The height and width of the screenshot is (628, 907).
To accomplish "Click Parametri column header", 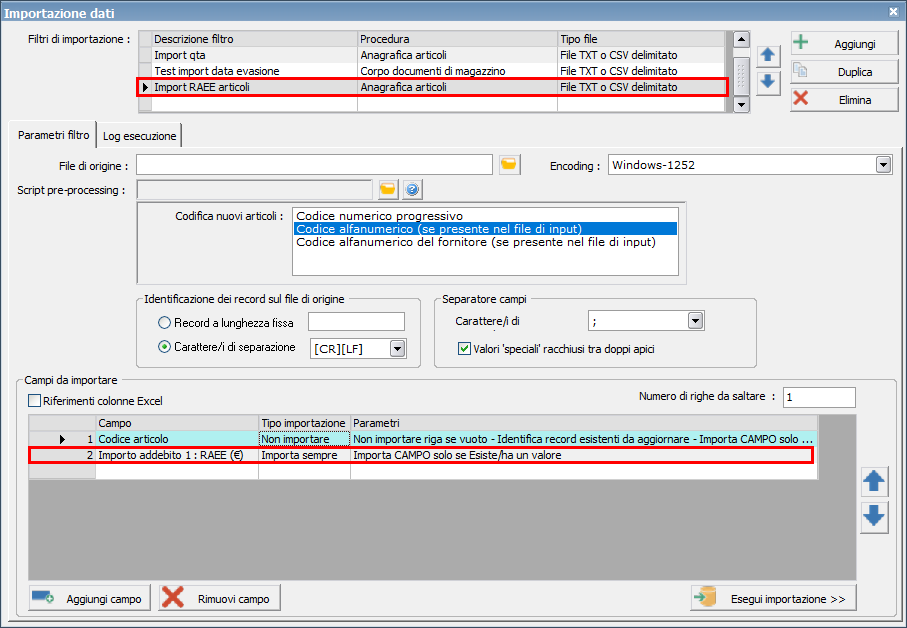I will [x=584, y=423].
